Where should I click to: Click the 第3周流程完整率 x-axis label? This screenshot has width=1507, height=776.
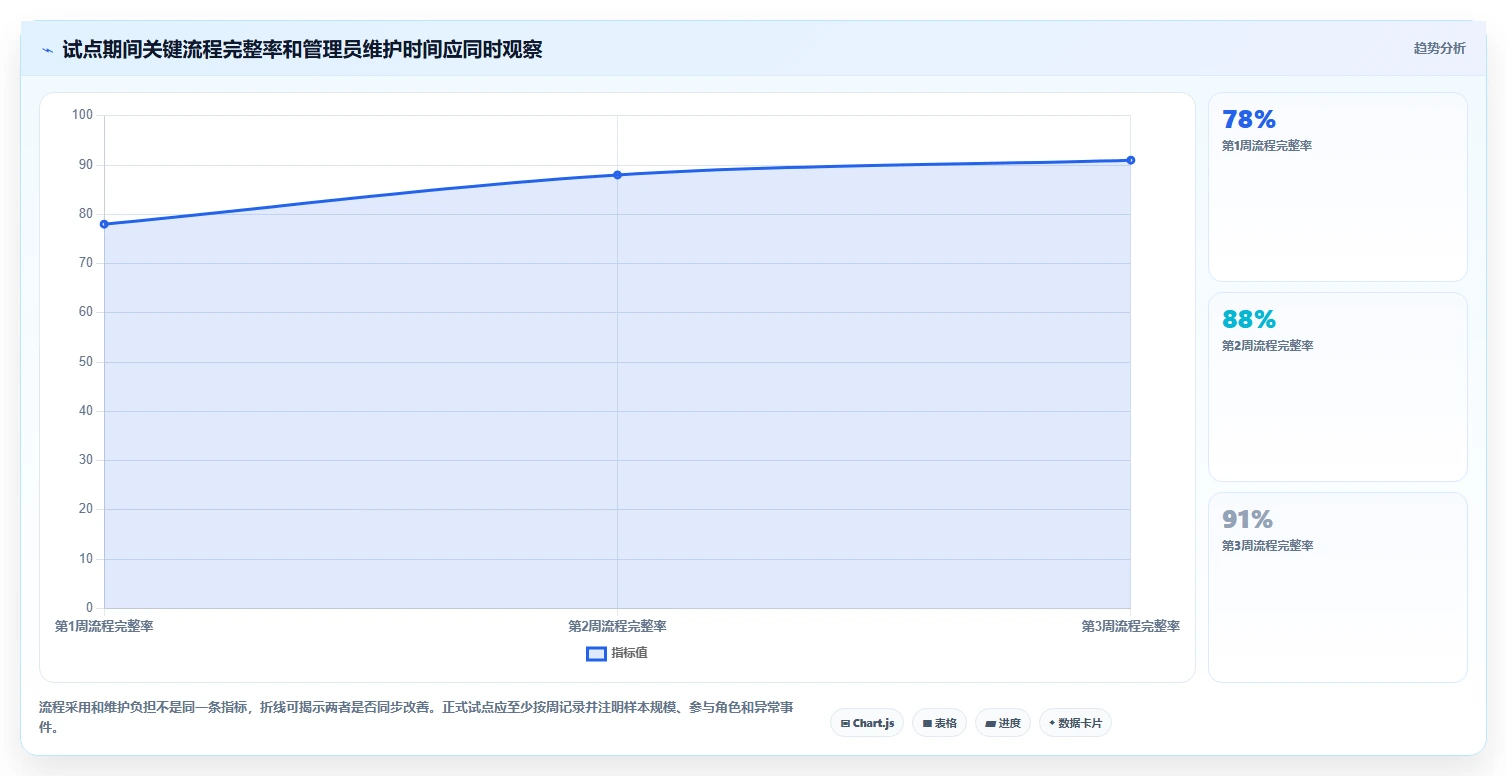[1130, 626]
